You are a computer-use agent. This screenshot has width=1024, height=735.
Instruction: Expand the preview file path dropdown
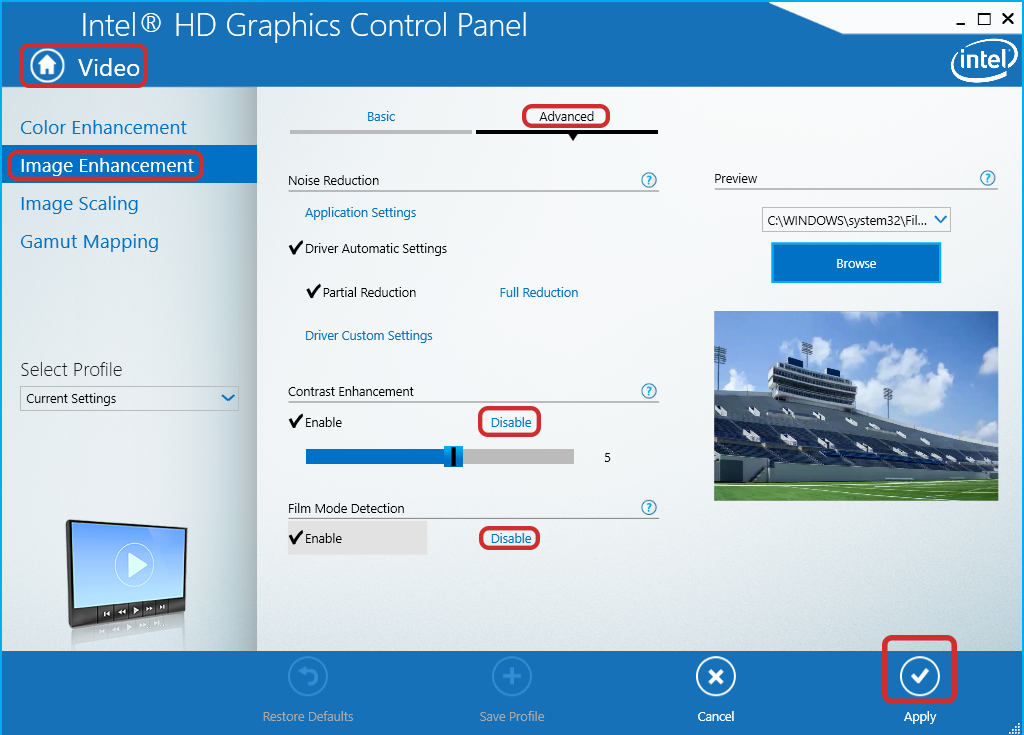pos(856,220)
